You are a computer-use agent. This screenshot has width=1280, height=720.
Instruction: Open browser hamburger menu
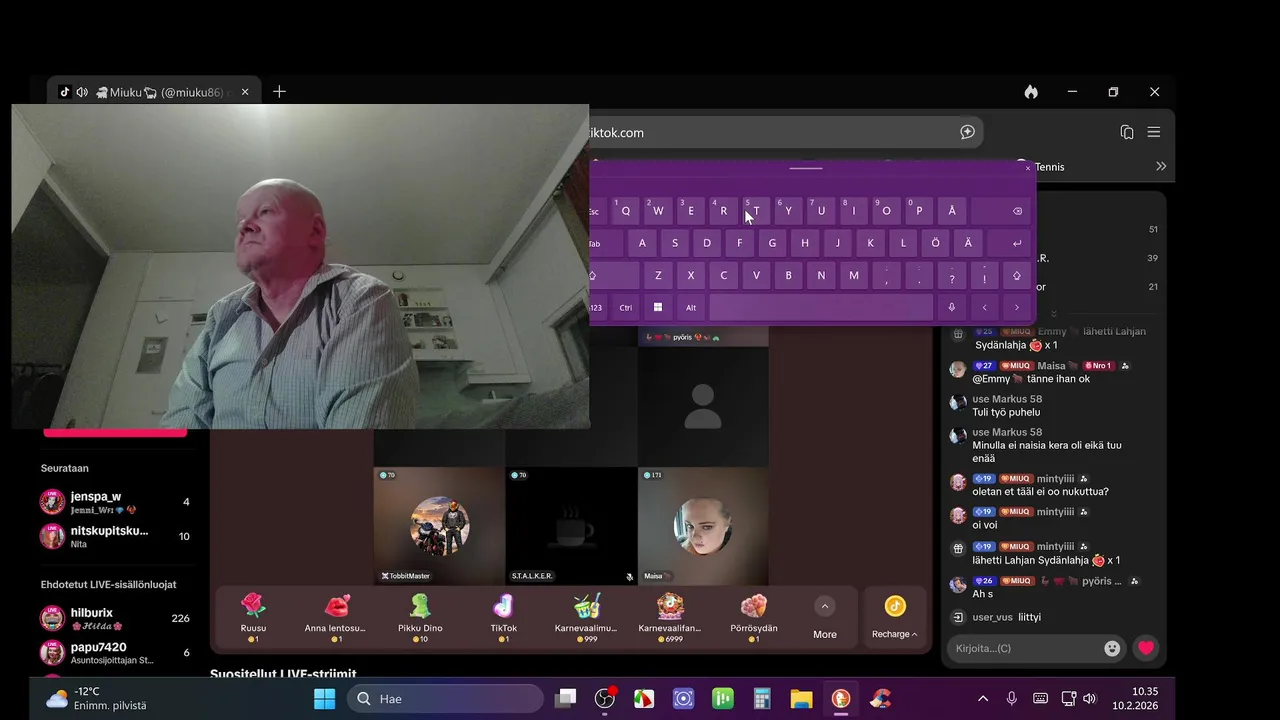coord(1153,132)
